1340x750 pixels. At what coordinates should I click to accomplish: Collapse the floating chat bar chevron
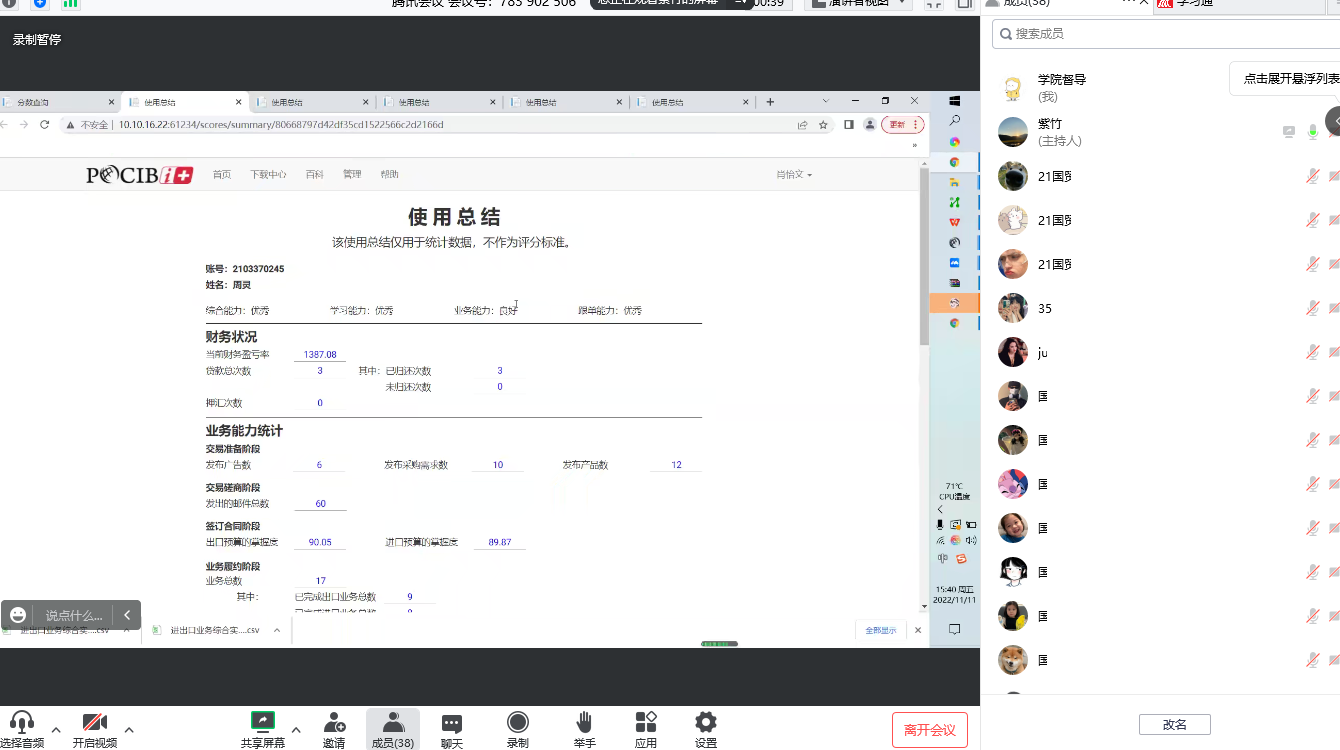pos(127,615)
